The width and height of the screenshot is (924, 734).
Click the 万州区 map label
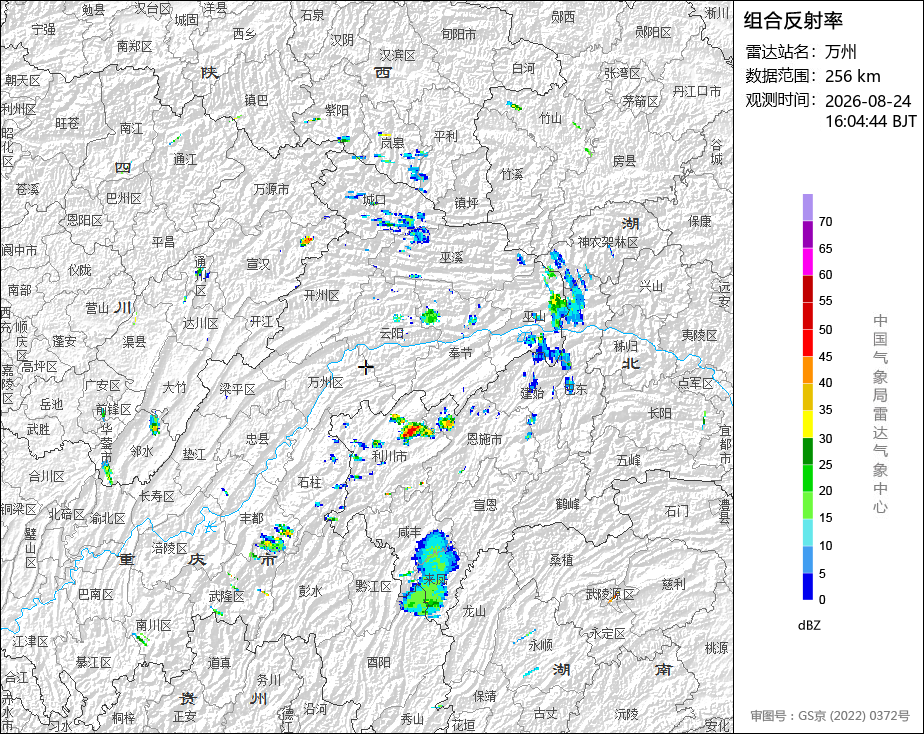[325, 382]
